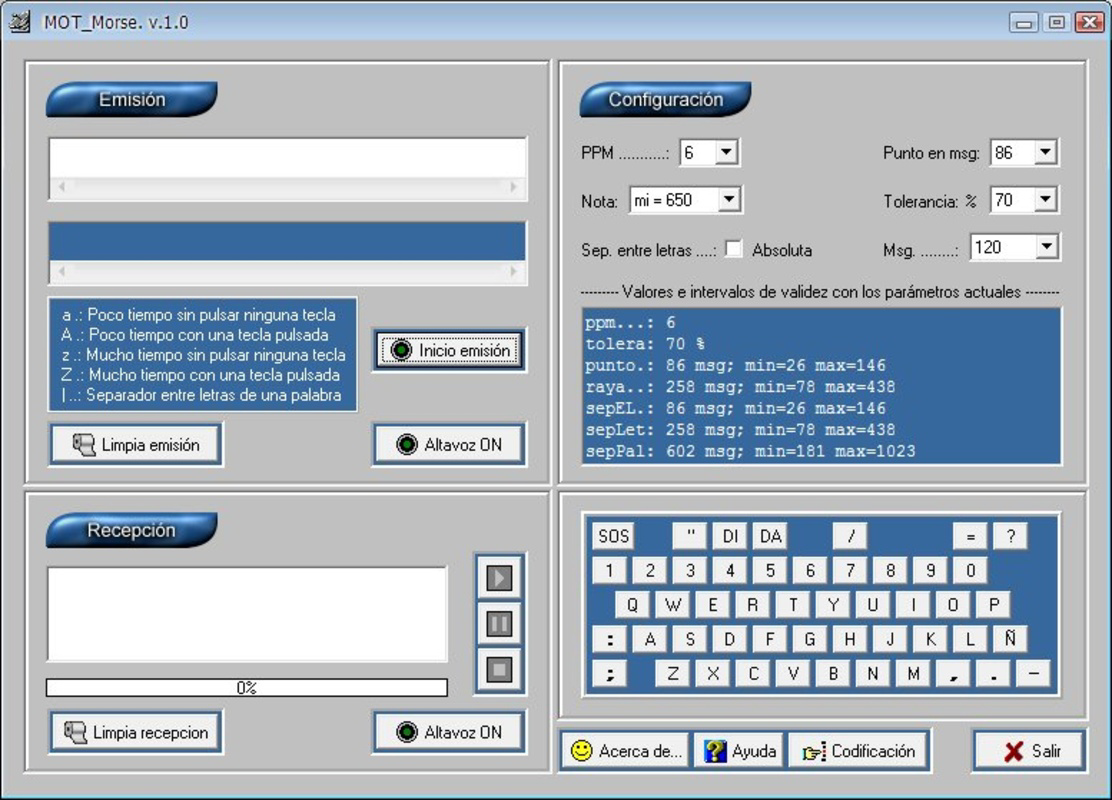Image resolution: width=1112 pixels, height=800 pixels.
Task: Click into the blue emission code field
Action: pyautogui.click(x=287, y=242)
